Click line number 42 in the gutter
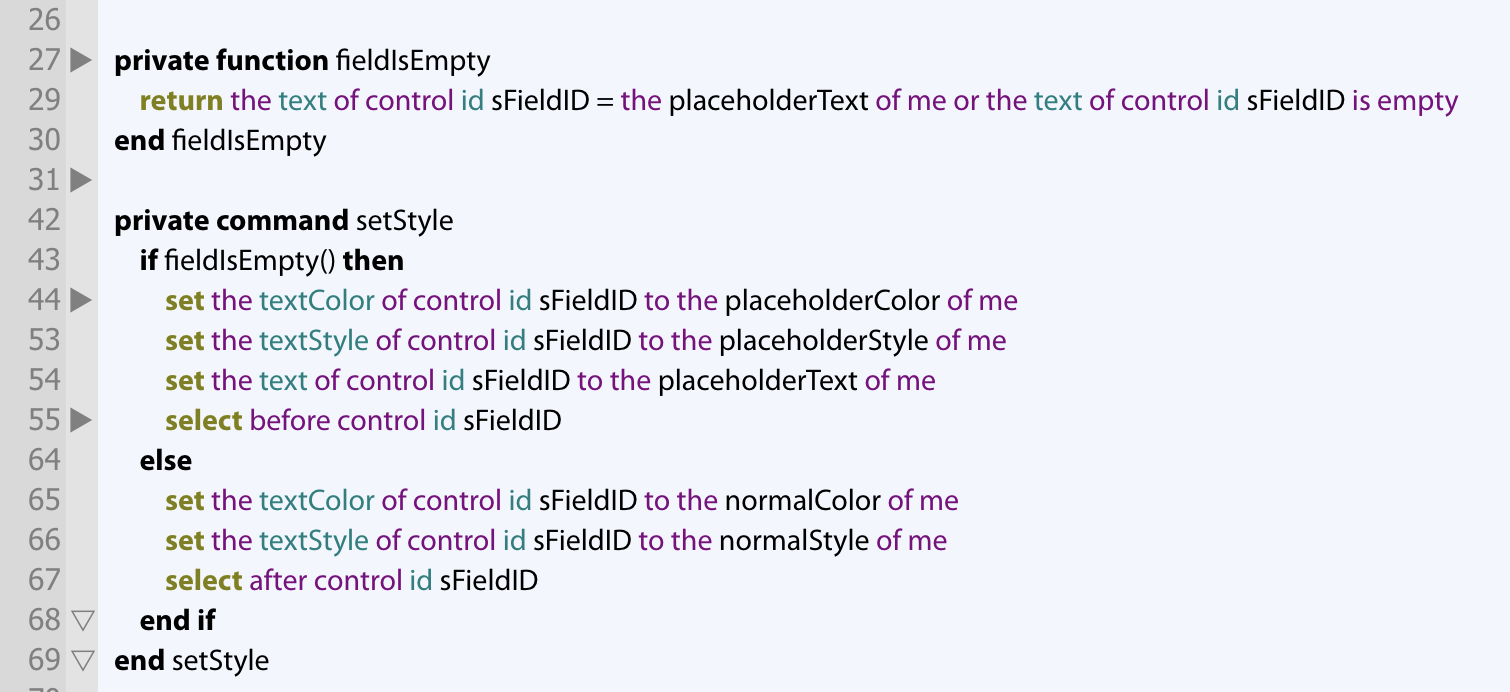The width and height of the screenshot is (1510, 692). 44,220
